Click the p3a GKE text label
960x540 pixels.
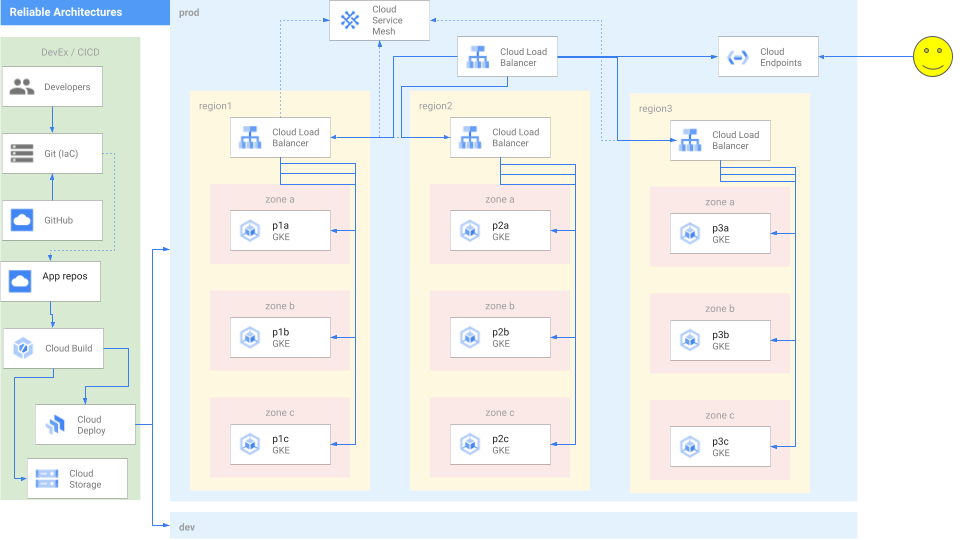tap(721, 233)
